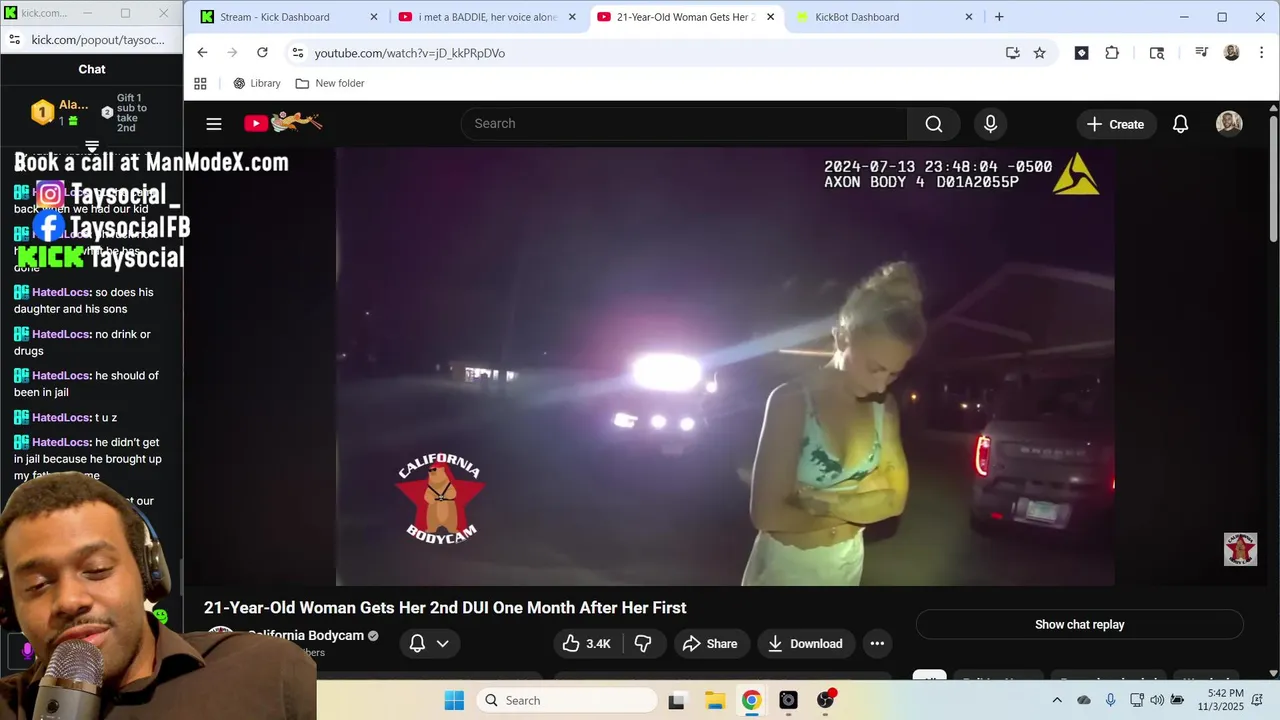Go back with the browser back arrow
This screenshot has height=720, width=1280.
tap(202, 53)
